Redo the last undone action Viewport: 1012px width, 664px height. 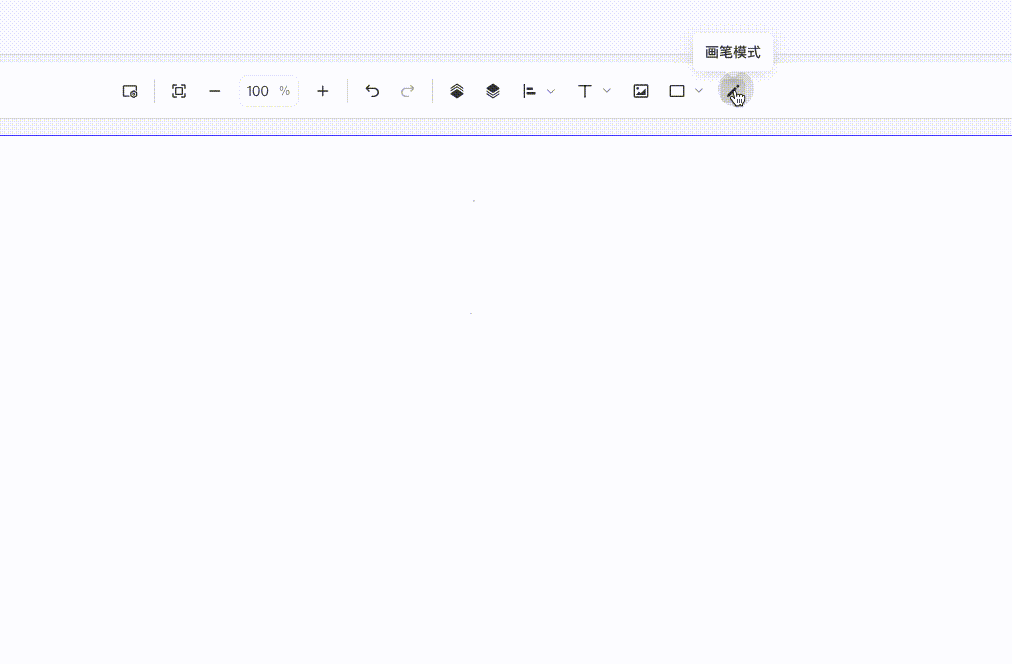[x=407, y=91]
